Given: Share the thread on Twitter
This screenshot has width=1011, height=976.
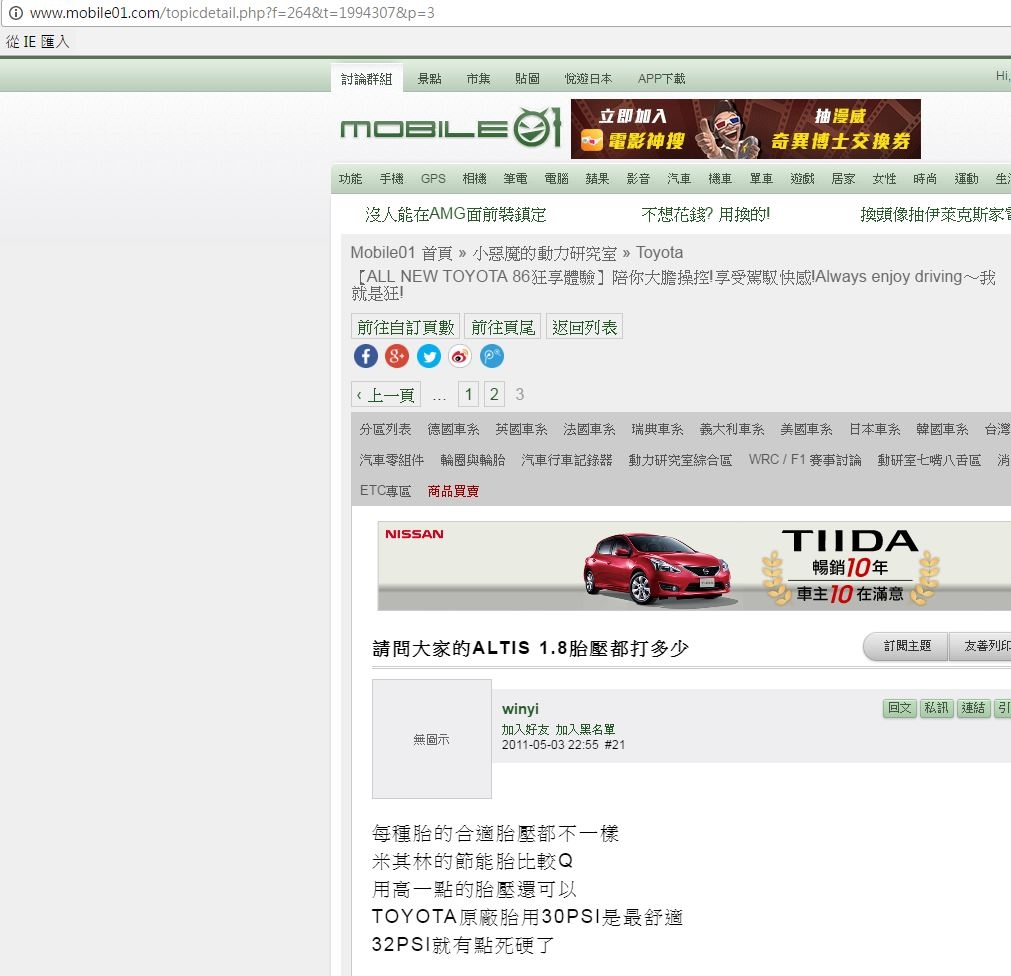Looking at the screenshot, I should [429, 356].
